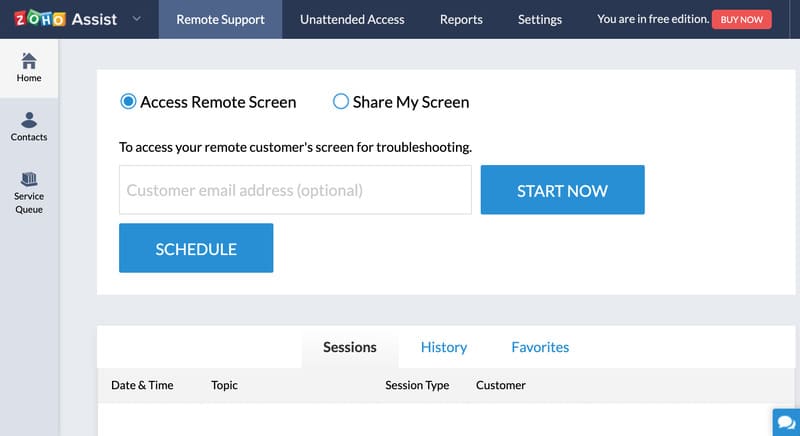
Task: Focus the Customer email address field
Action: 295,190
